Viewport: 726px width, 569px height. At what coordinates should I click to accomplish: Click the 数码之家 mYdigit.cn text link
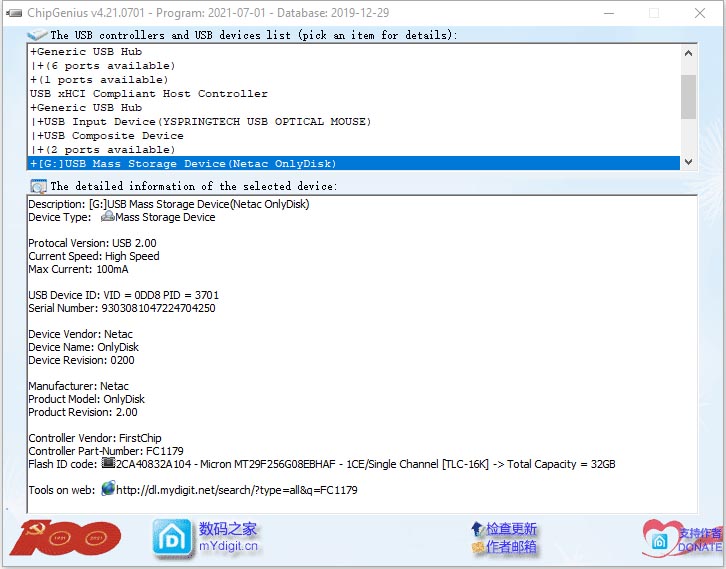[x=228, y=537]
